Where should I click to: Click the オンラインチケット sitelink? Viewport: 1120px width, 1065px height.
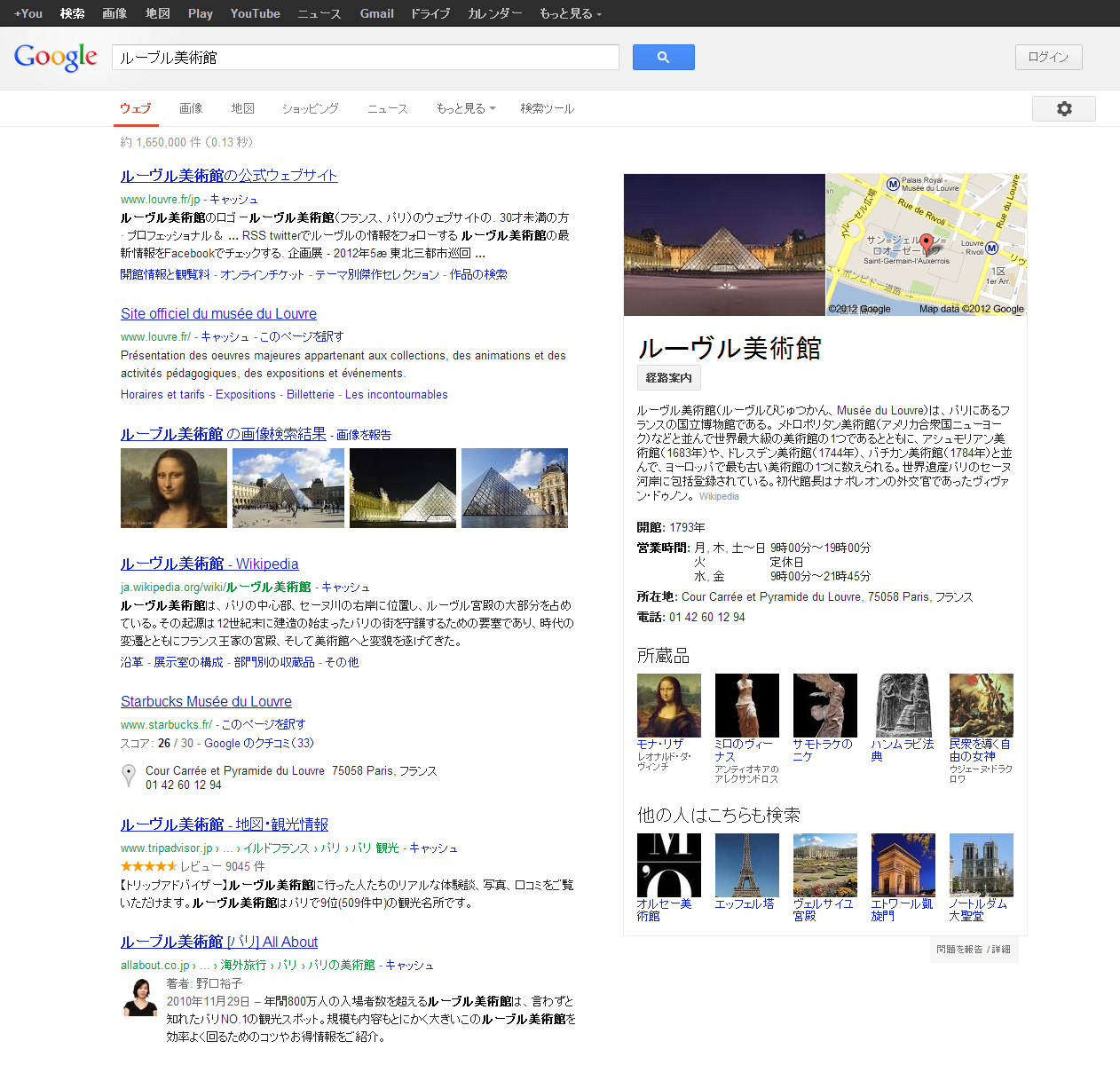click(x=262, y=274)
